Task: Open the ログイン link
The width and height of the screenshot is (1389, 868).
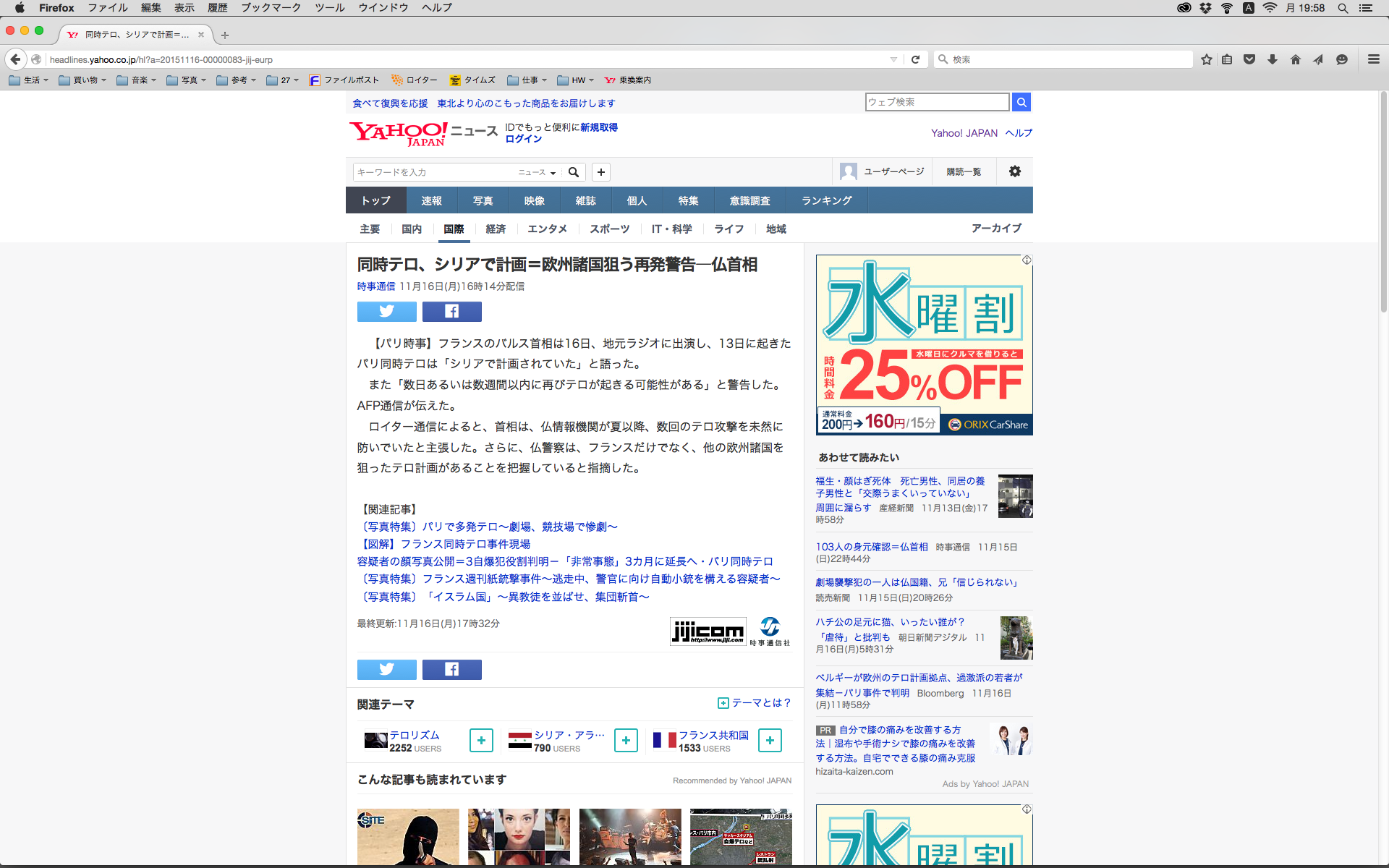Action: point(523,139)
